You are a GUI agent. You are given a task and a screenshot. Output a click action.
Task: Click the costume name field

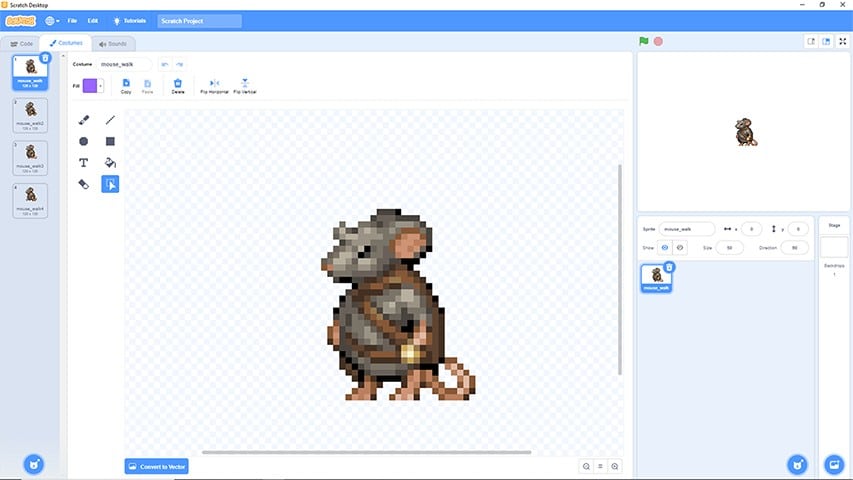pyautogui.click(x=125, y=64)
